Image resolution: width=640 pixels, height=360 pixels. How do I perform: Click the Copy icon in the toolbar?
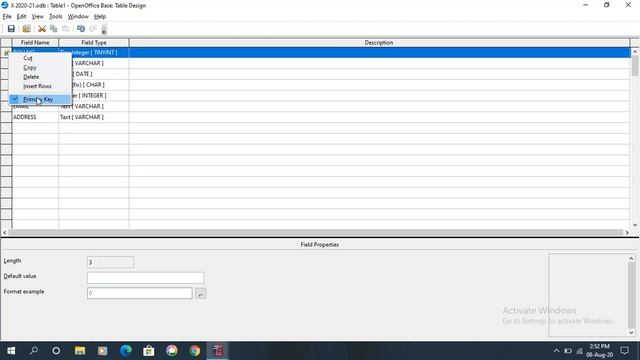tap(53, 29)
